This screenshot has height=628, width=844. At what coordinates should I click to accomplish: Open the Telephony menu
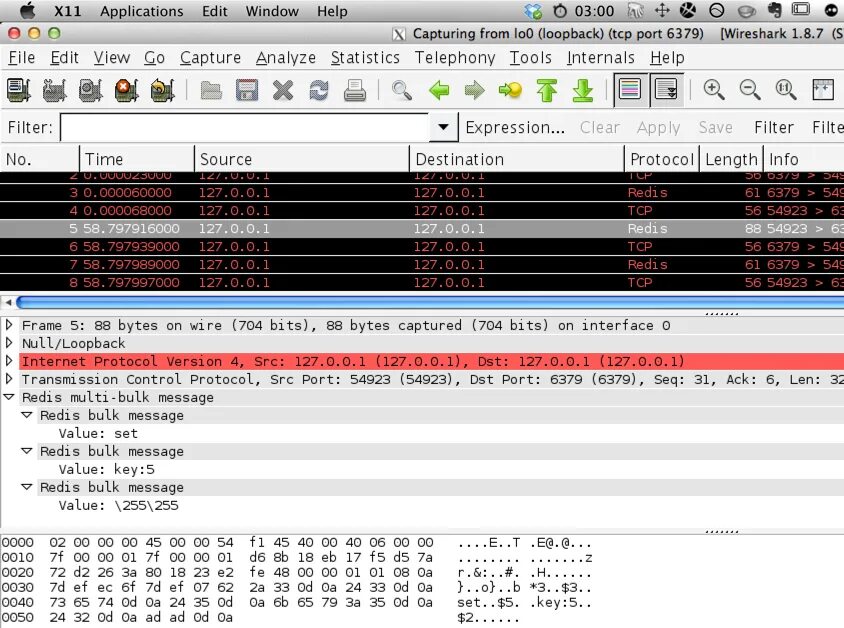click(455, 58)
